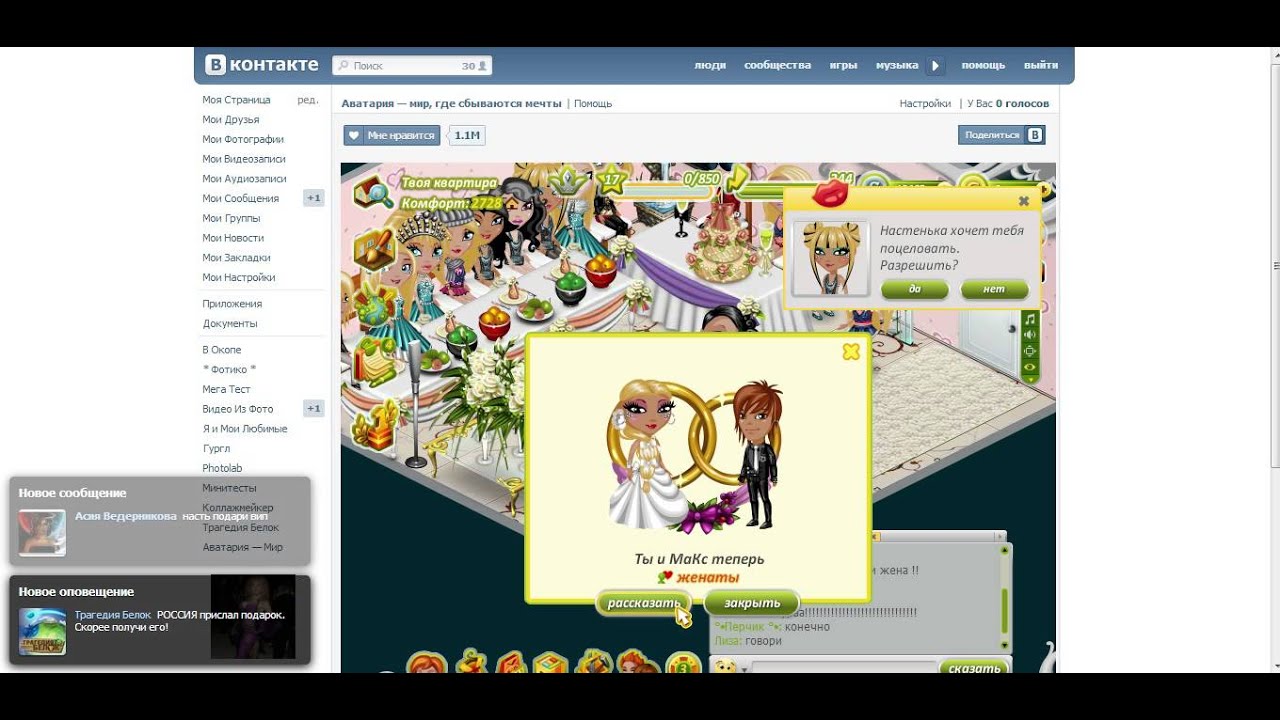Click the Перчик chat message line
1280x720 pixels.
(x=772, y=627)
